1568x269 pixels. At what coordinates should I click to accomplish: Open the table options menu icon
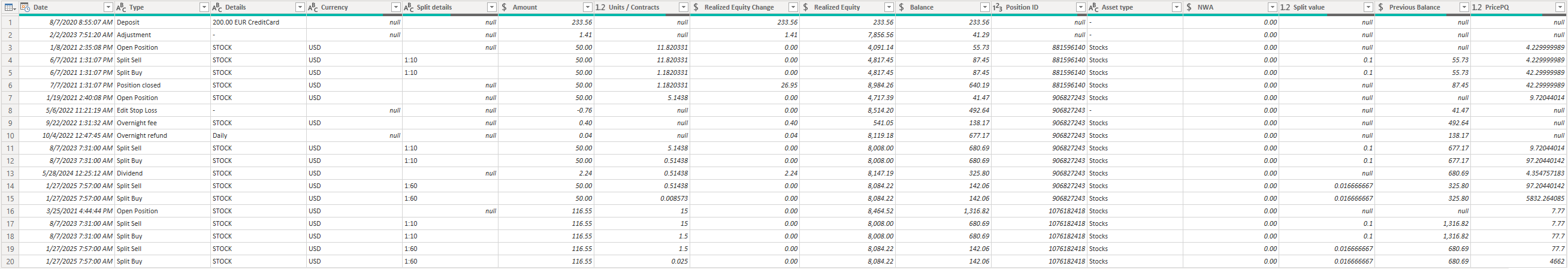tap(10, 7)
